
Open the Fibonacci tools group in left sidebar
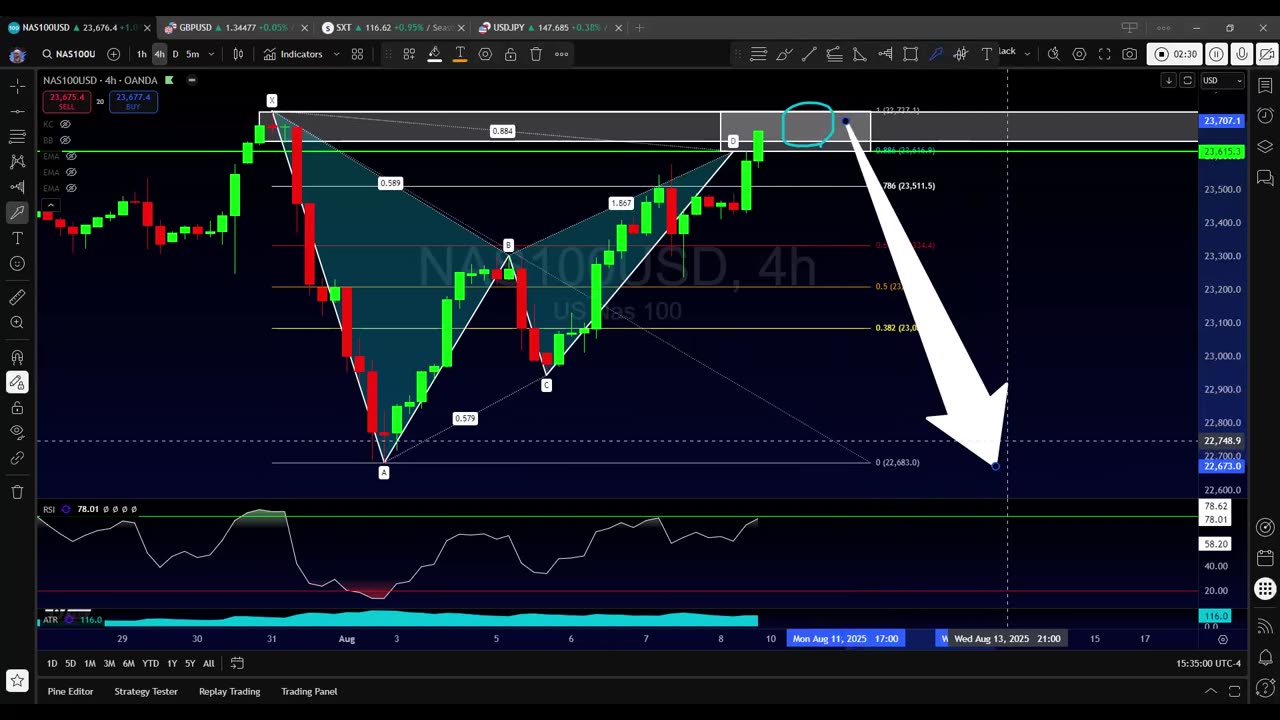click(17, 136)
